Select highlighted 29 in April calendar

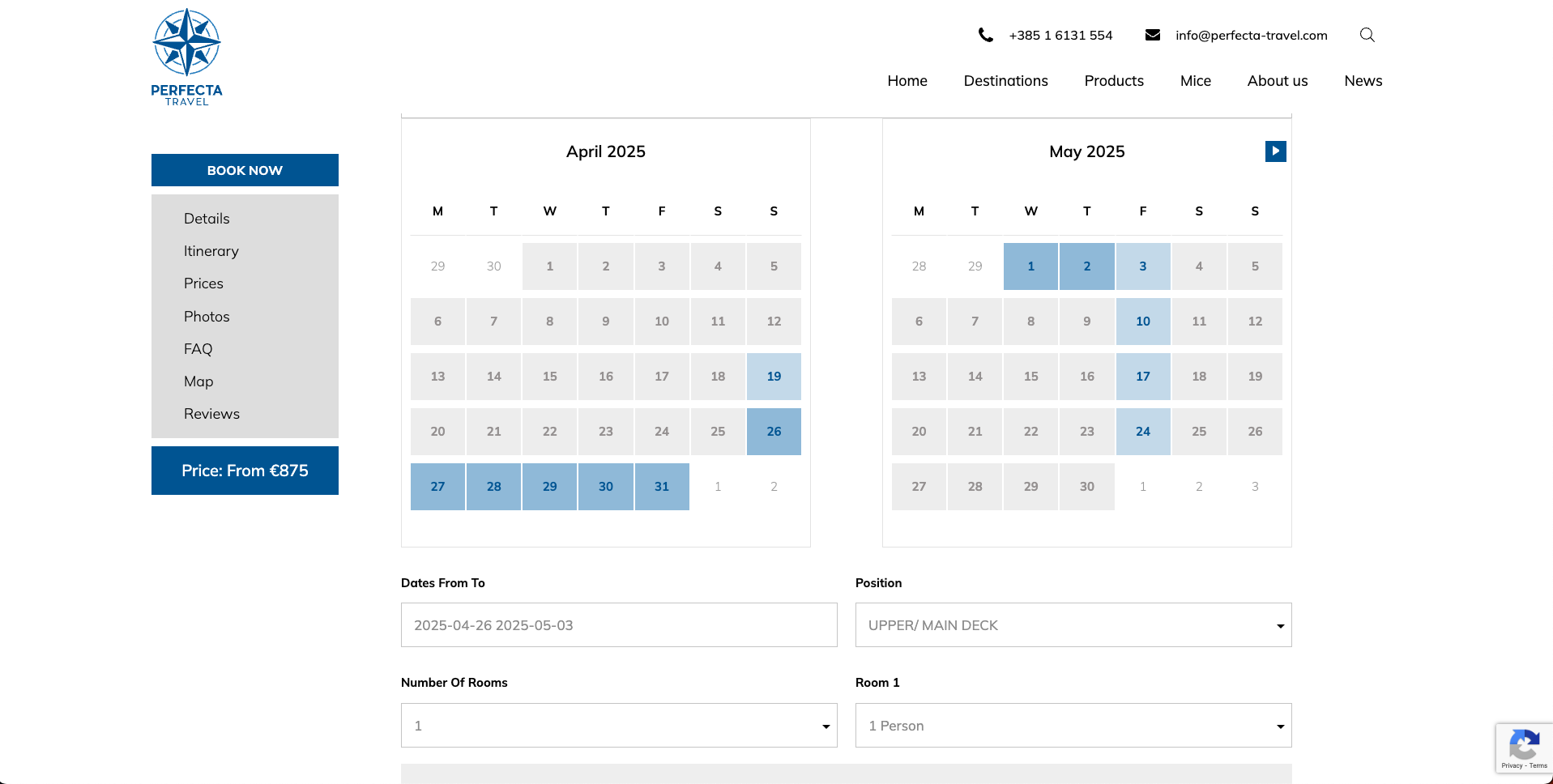(549, 487)
